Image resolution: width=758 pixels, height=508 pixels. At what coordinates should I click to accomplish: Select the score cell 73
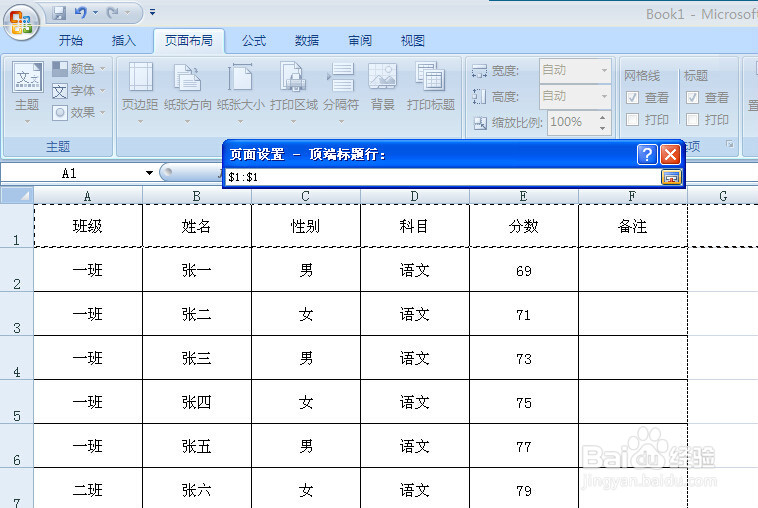[x=524, y=358]
